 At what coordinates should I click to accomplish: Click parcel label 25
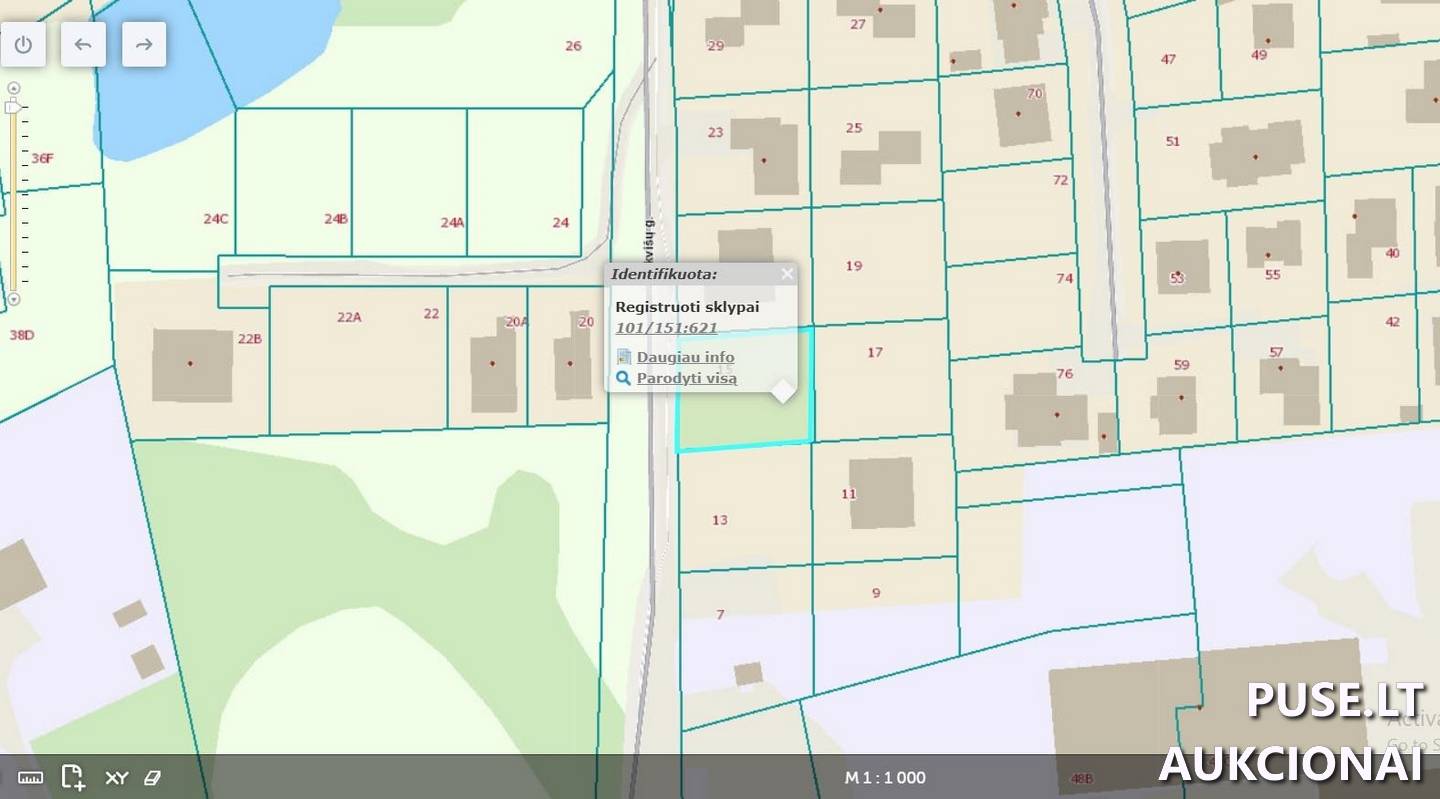click(x=853, y=127)
